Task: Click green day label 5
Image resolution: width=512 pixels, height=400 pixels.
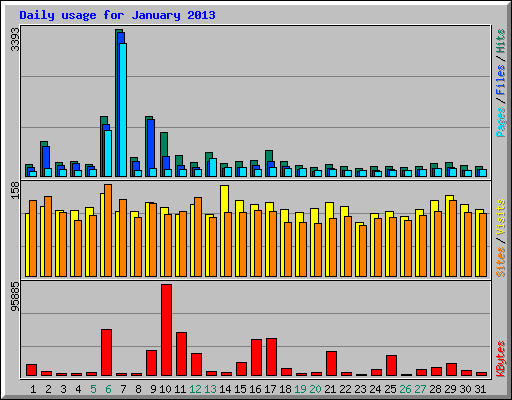Action: [93, 389]
